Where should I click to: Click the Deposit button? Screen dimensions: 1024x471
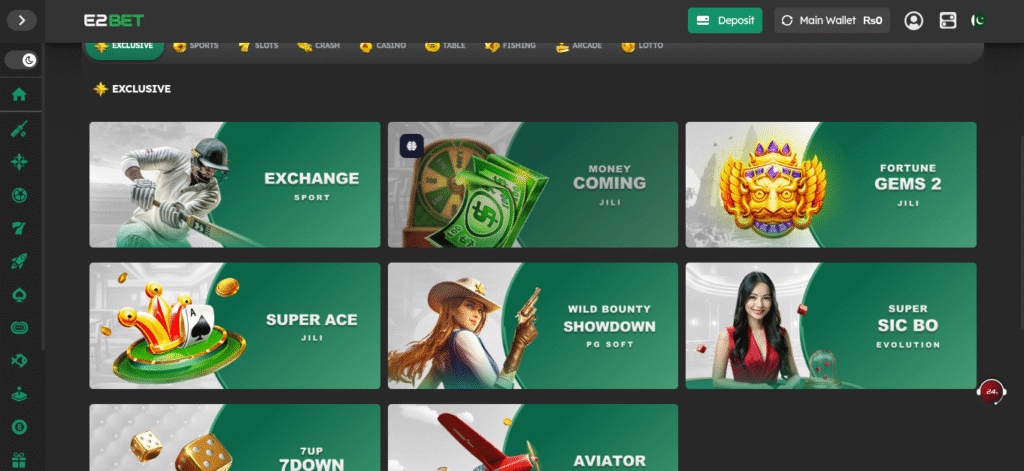pyautogui.click(x=725, y=20)
